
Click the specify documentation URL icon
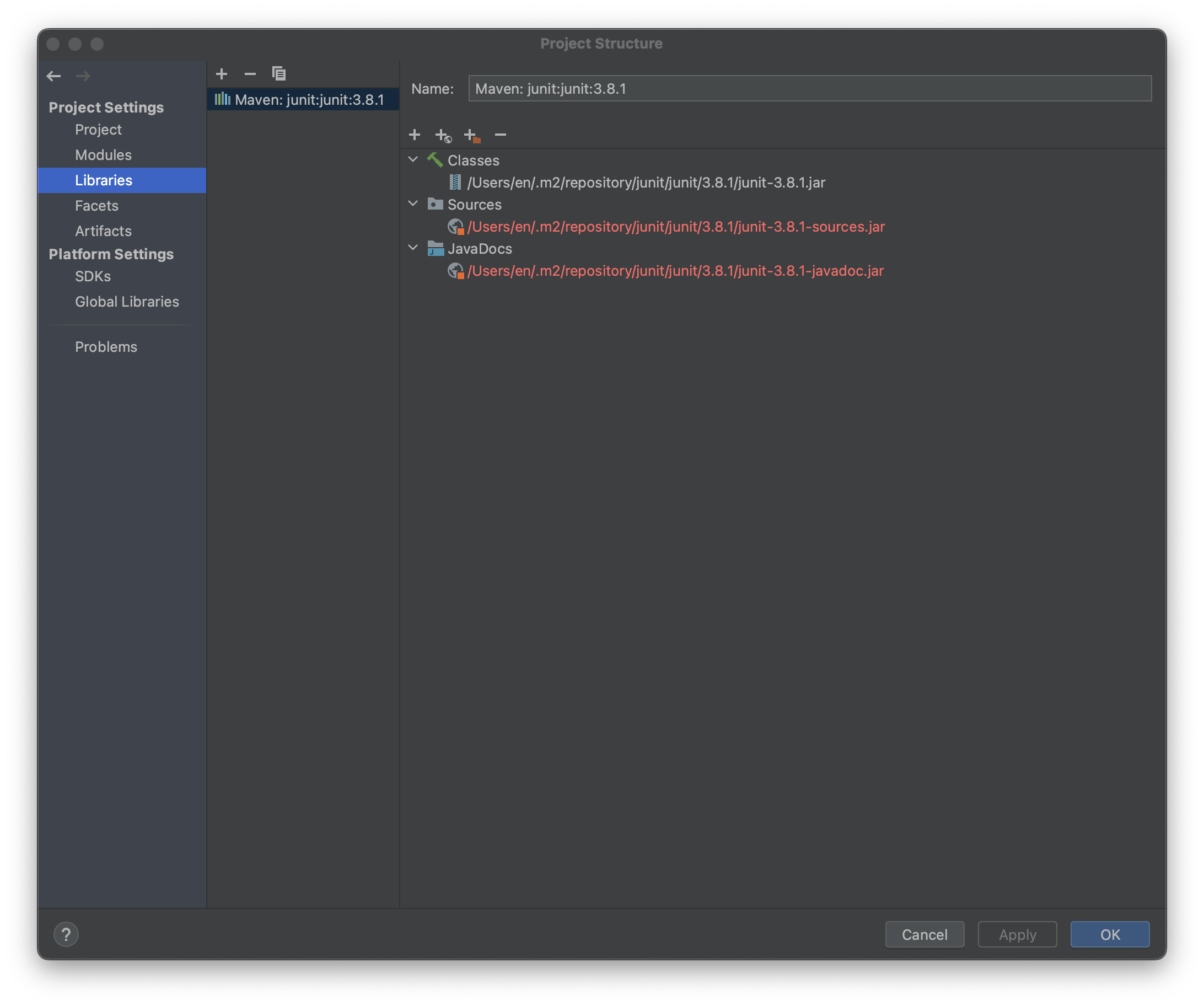(x=443, y=135)
